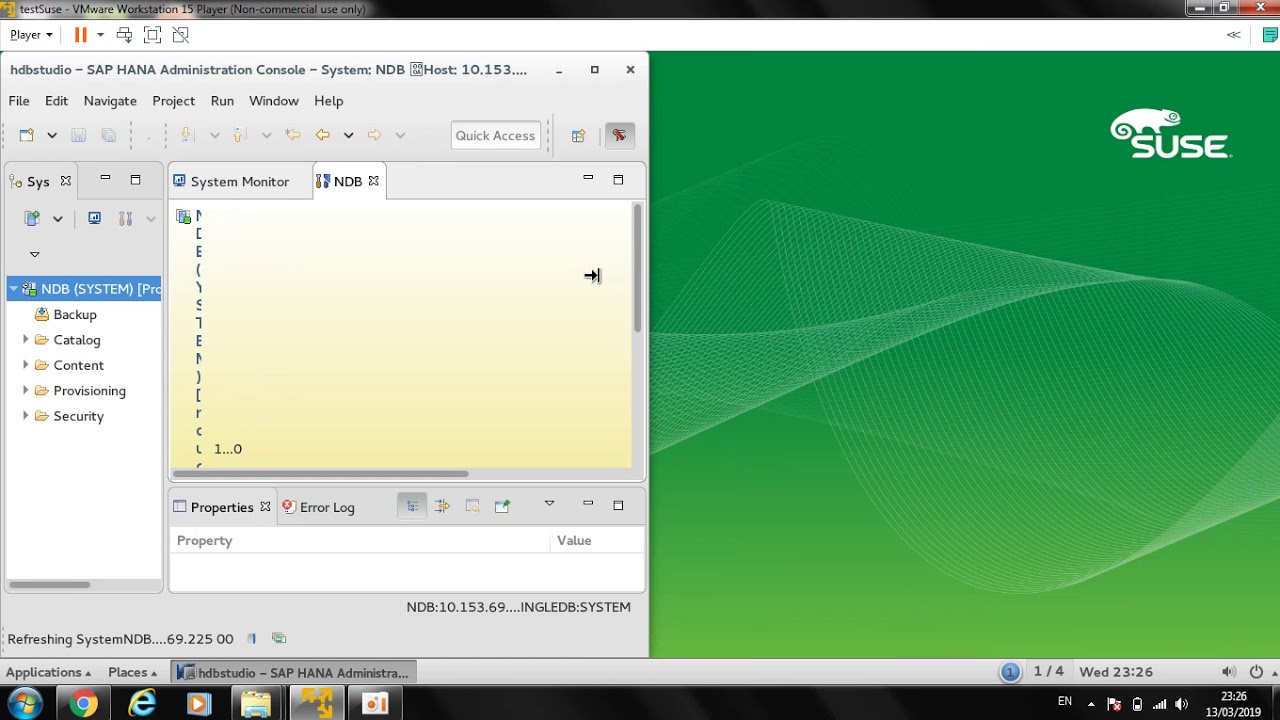Click the Administration tools icon in Systems view
1280x720 pixels.
[125, 218]
